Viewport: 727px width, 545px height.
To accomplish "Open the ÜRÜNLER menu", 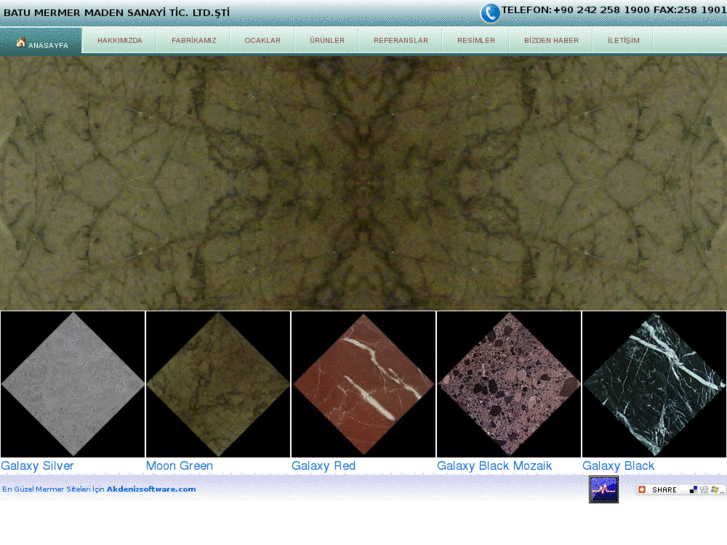I will (x=327, y=40).
